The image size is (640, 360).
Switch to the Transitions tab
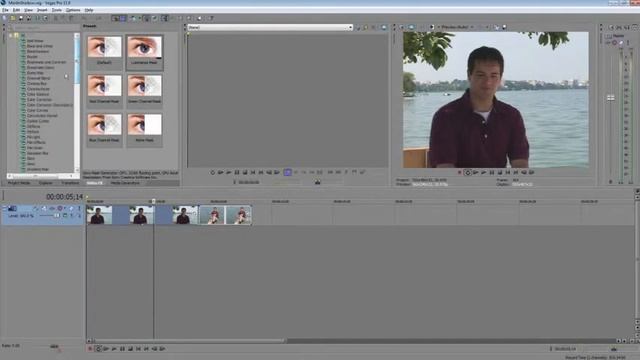coord(70,183)
